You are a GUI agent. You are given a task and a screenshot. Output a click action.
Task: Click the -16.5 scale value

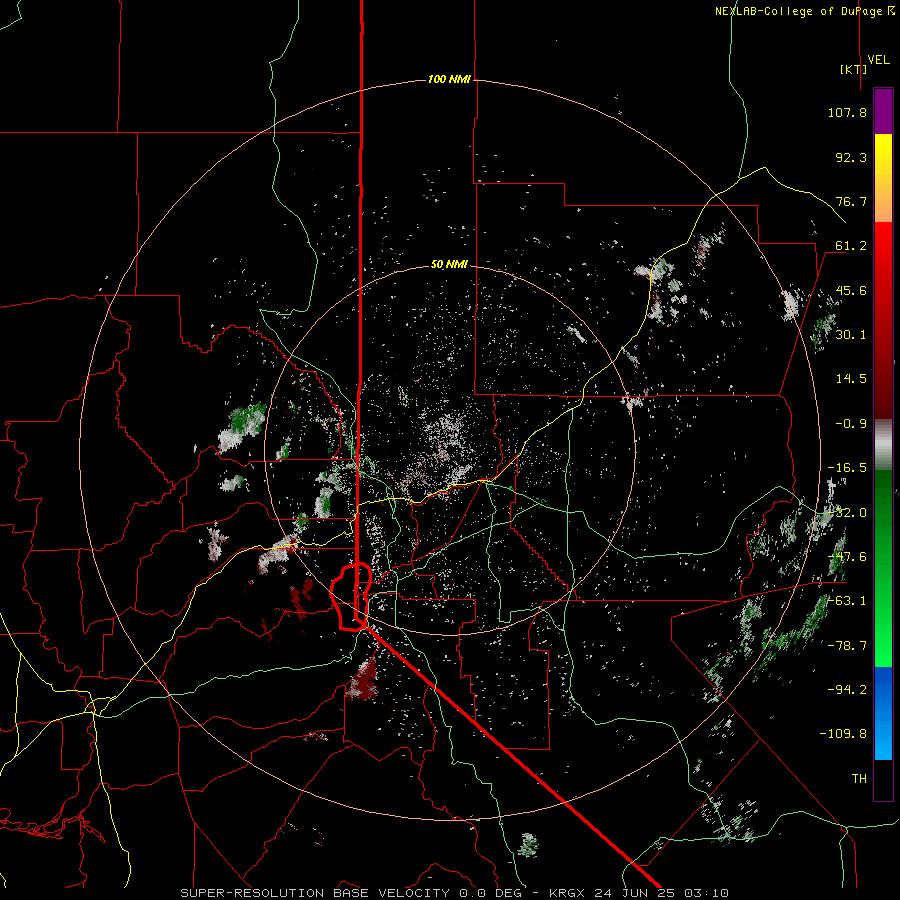click(847, 468)
